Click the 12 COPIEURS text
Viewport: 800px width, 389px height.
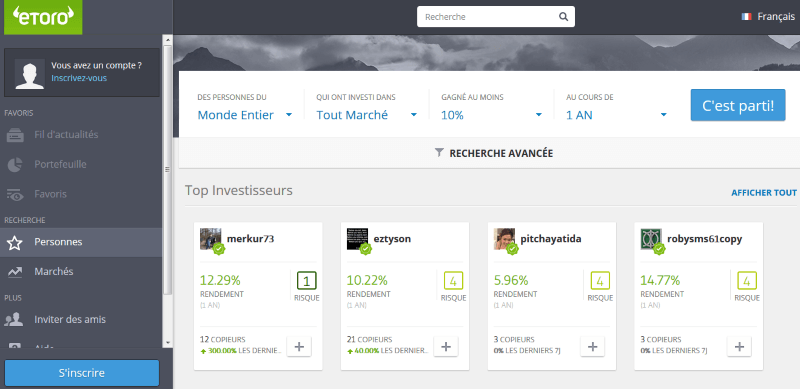tap(222, 339)
